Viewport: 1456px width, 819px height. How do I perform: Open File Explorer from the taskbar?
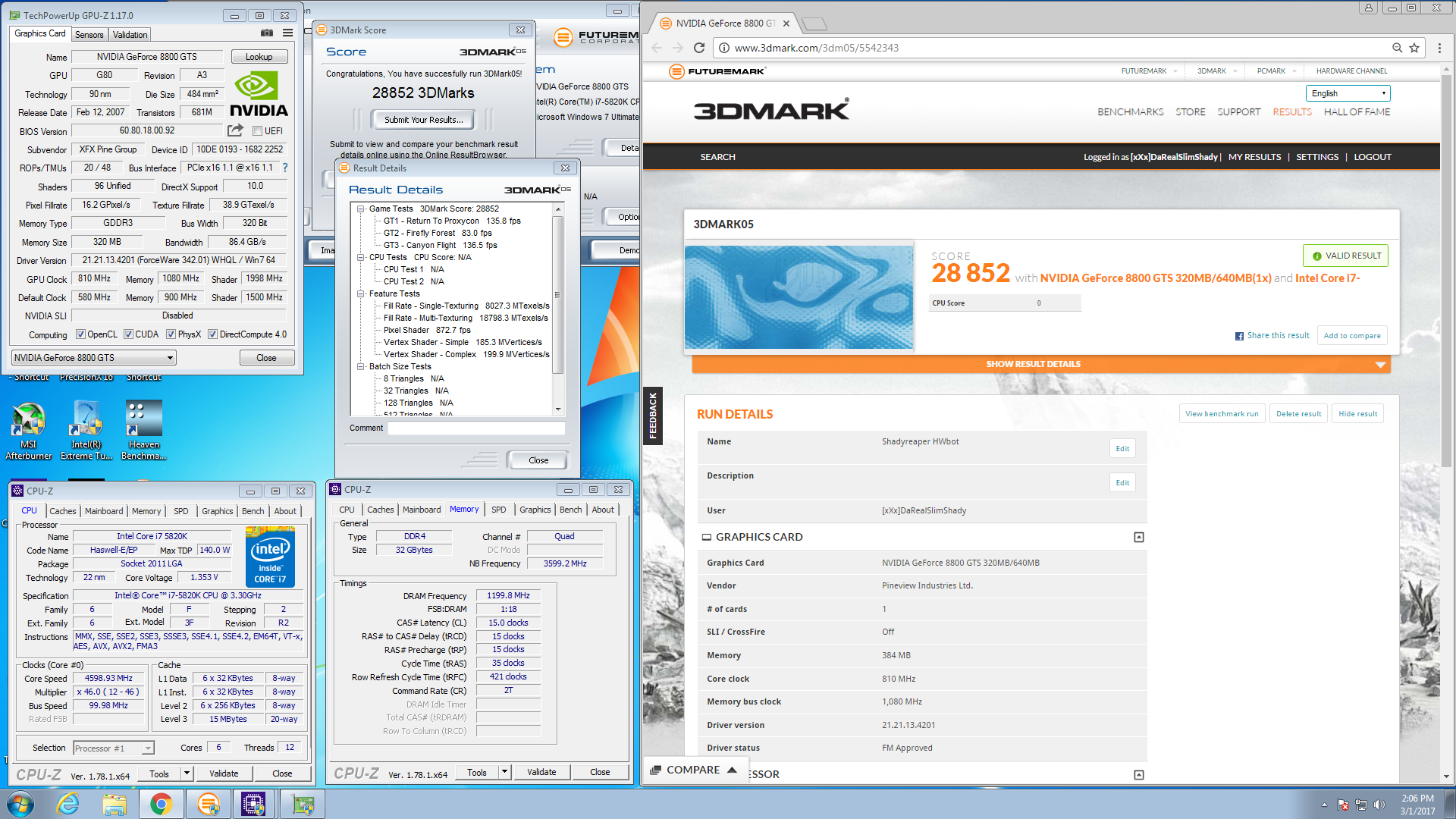tap(115, 804)
